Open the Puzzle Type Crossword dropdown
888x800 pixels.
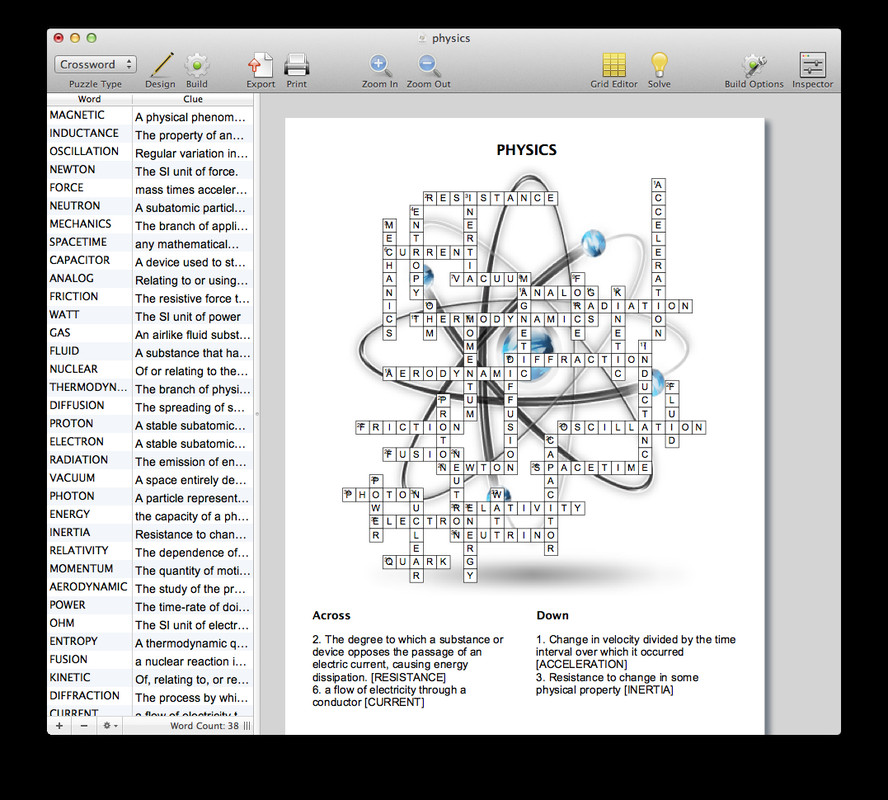(x=96, y=64)
